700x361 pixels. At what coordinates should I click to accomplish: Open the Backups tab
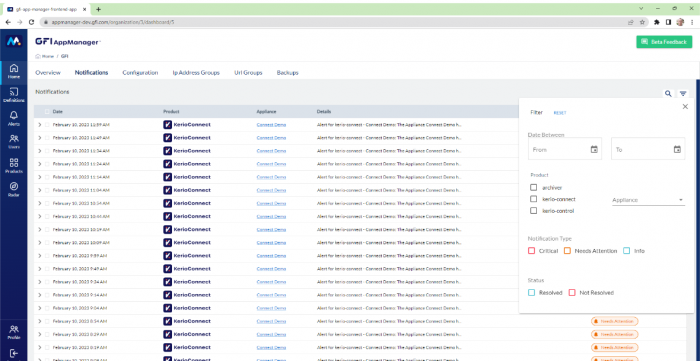pos(288,72)
